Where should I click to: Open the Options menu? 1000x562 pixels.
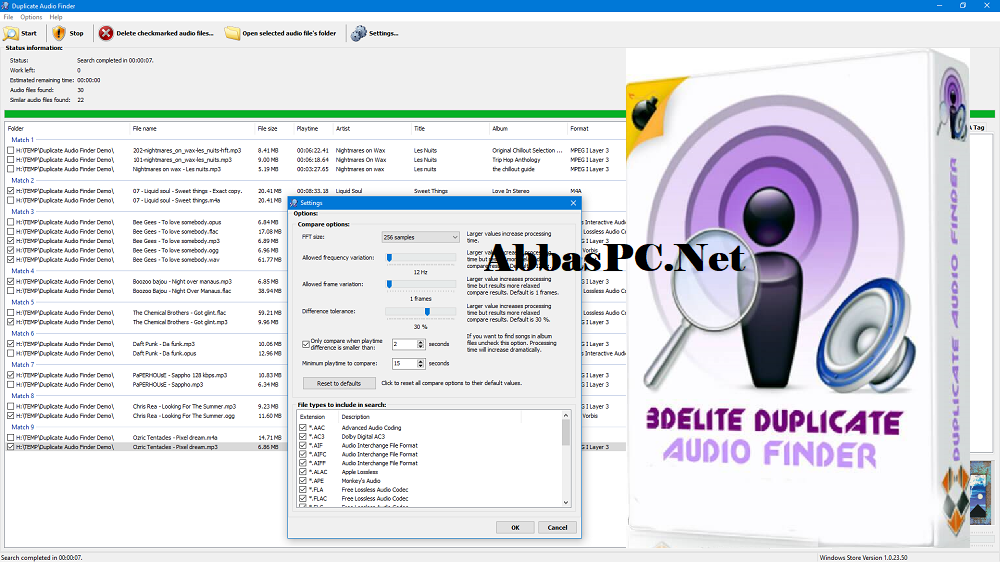point(31,17)
